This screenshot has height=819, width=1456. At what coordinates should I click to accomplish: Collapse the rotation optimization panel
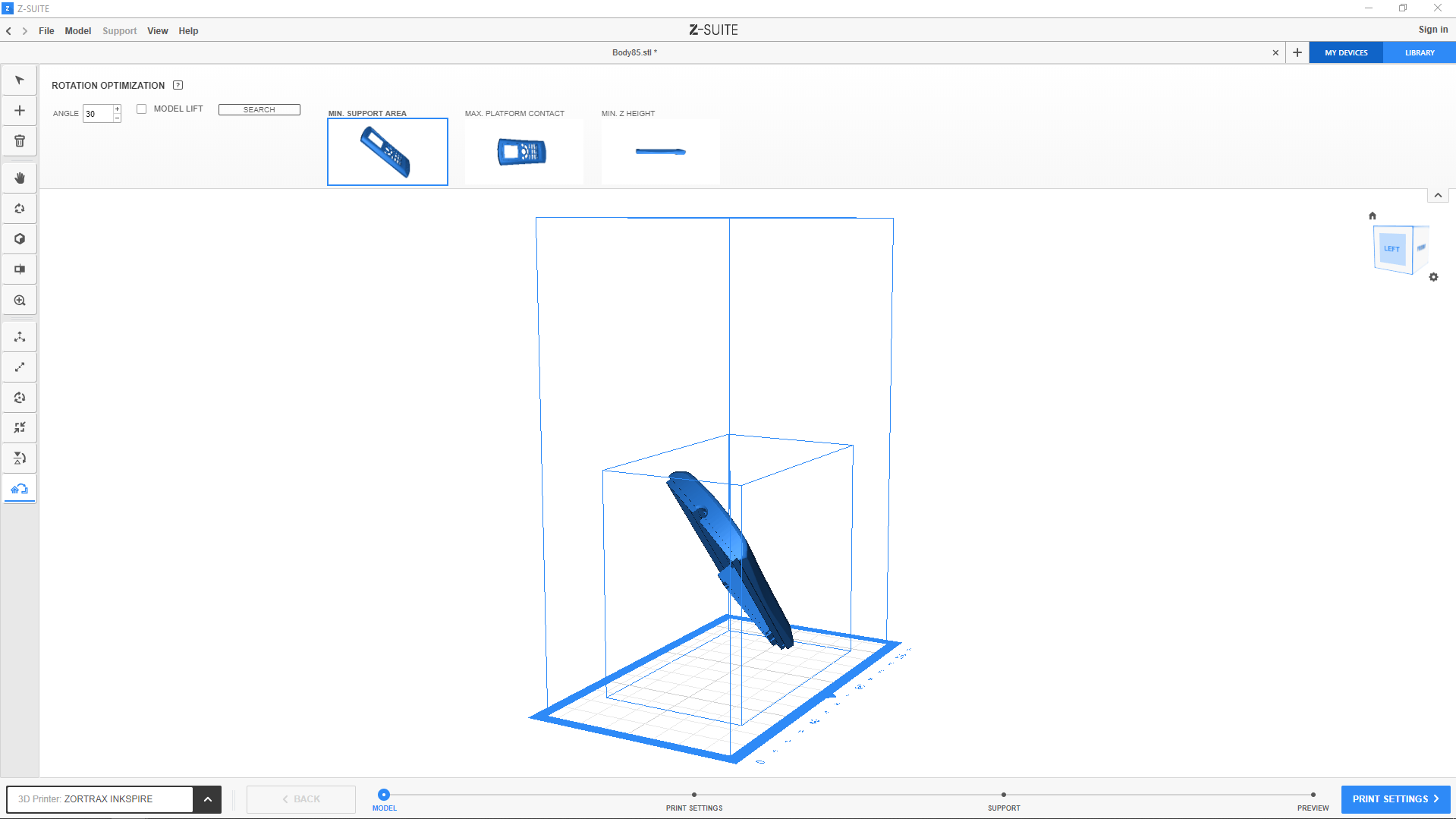[1437, 196]
